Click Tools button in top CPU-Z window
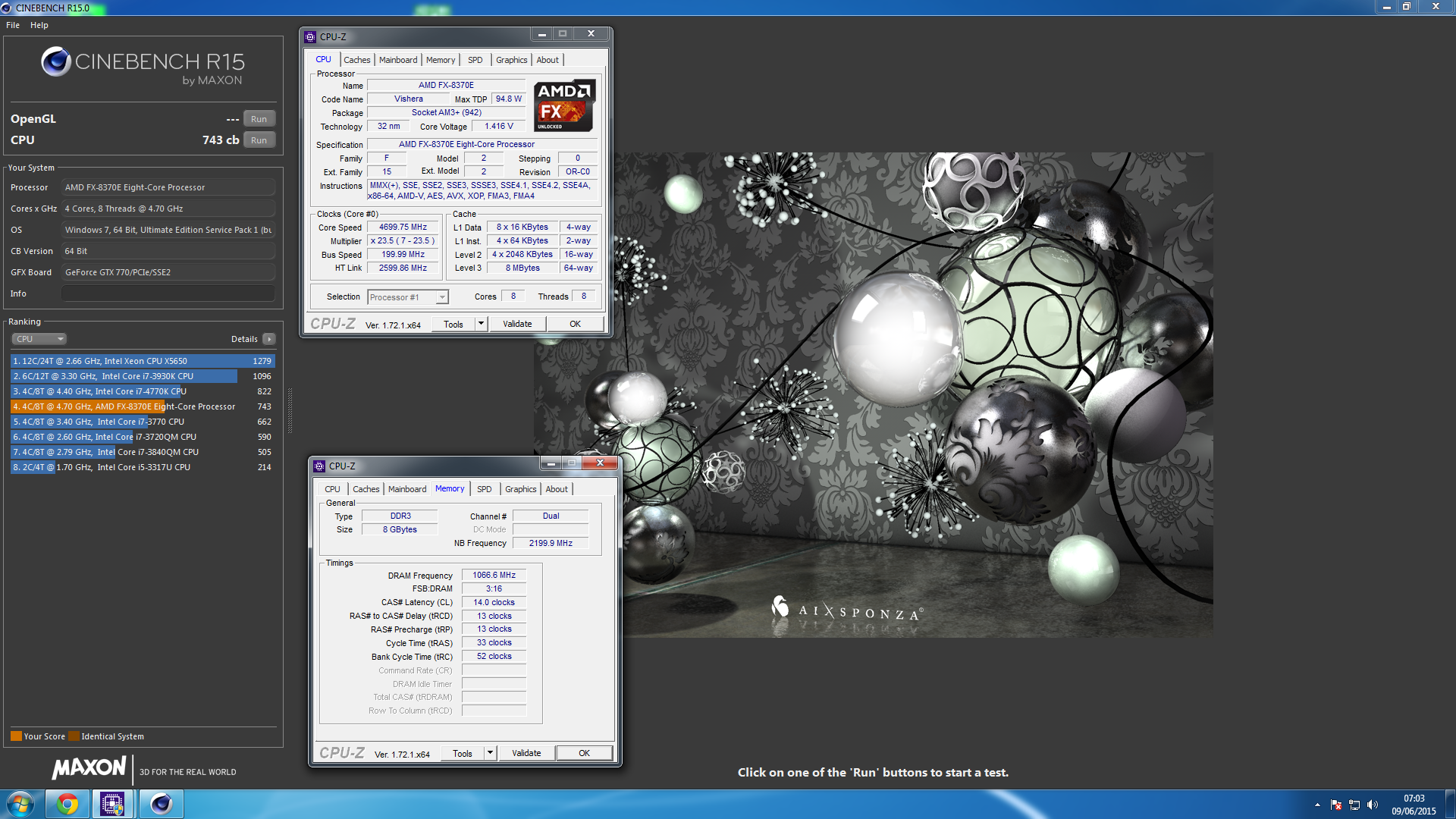Screen dimensions: 1456x819 coord(453,325)
